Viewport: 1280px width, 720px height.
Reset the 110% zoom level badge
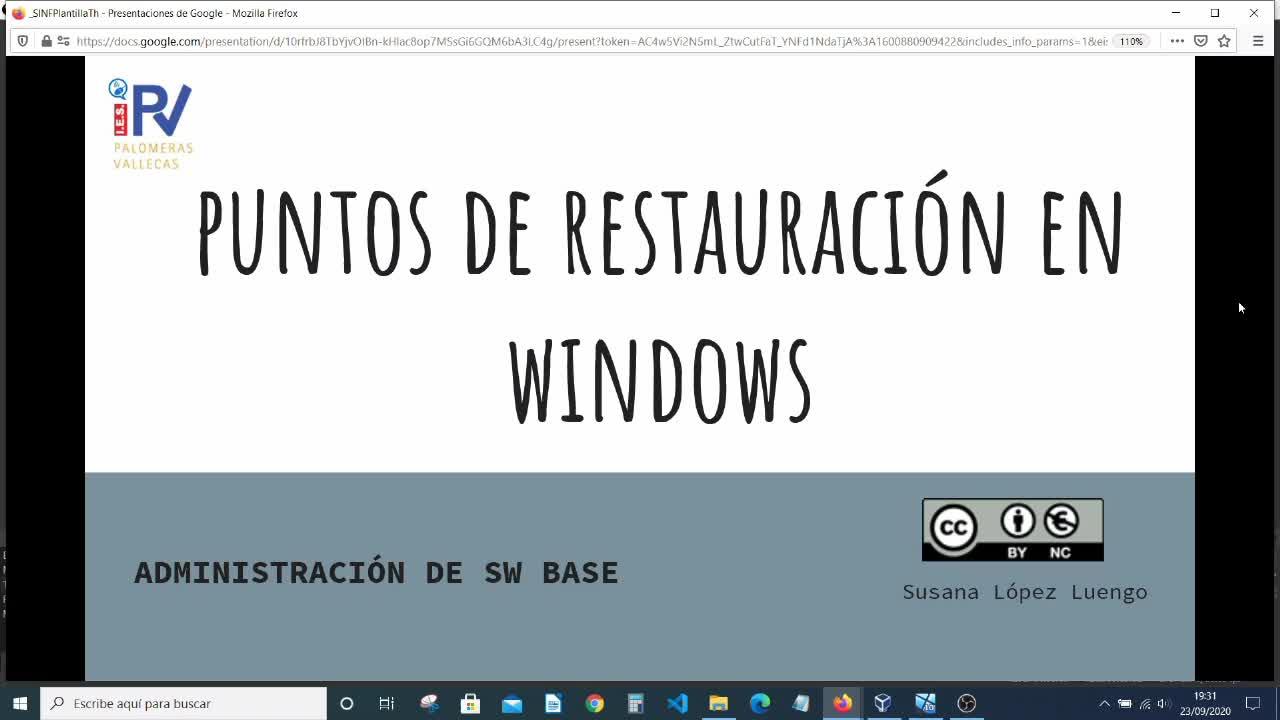[x=1131, y=41]
